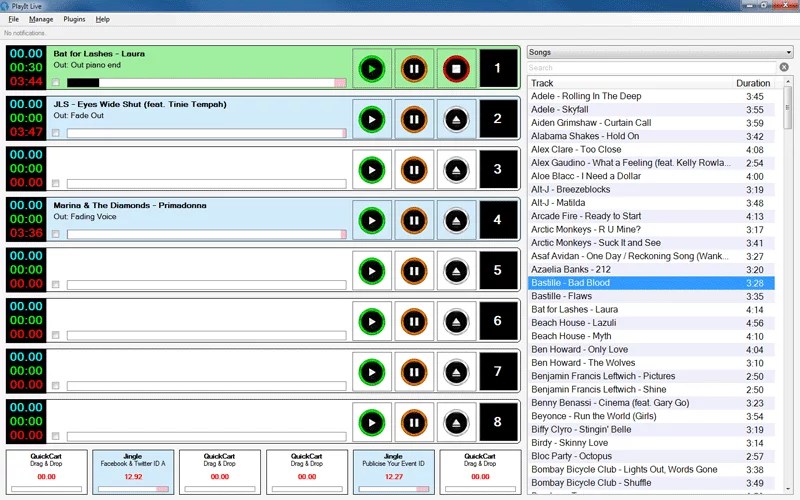Open the Plugins menu
This screenshot has height=500, width=800.
click(74, 19)
